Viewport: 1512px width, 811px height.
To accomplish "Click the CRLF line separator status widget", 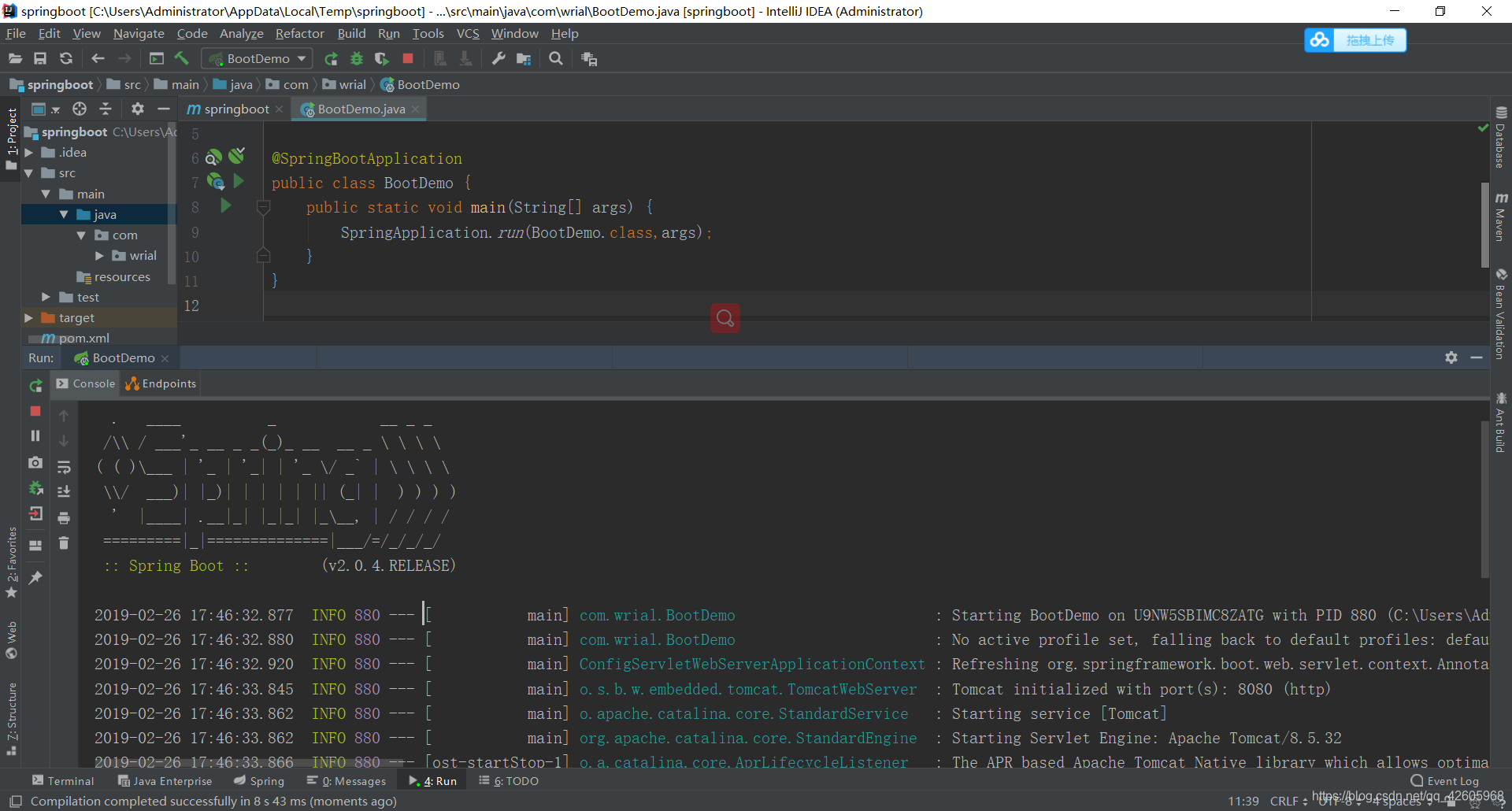I will tap(1288, 801).
